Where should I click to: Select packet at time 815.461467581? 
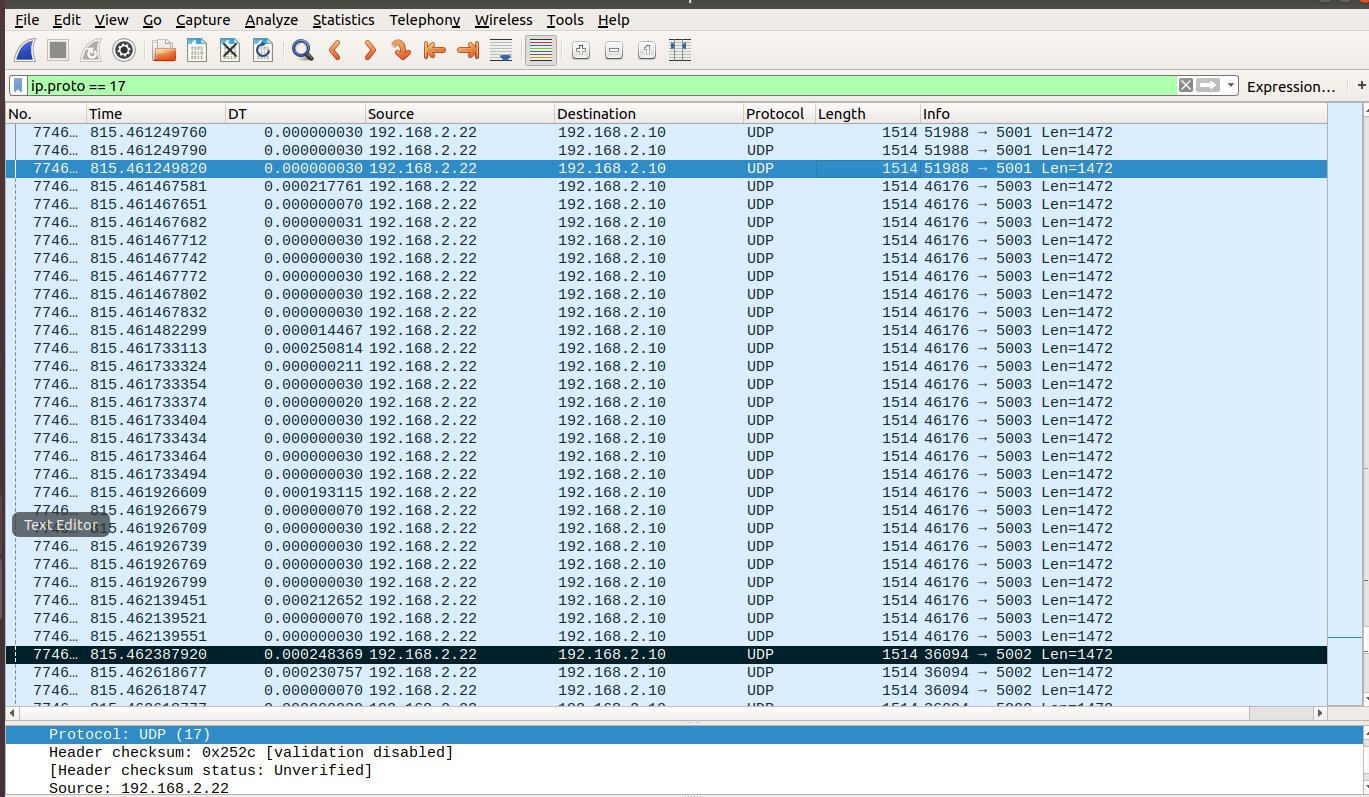tap(666, 186)
